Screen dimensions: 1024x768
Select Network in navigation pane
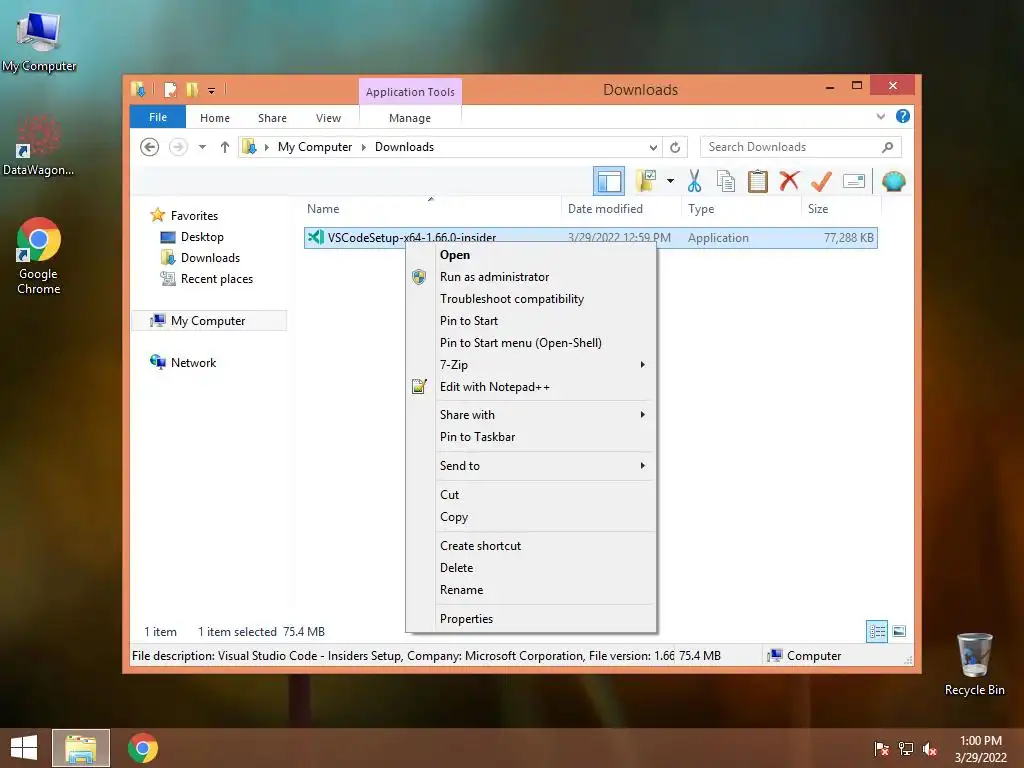click(193, 363)
